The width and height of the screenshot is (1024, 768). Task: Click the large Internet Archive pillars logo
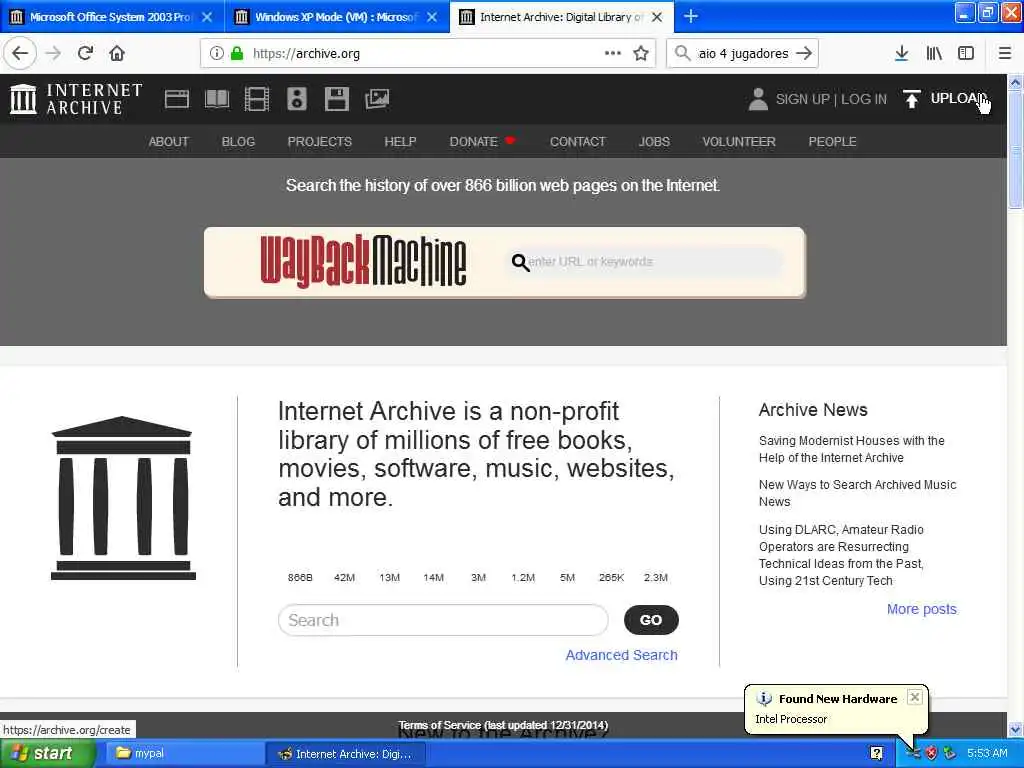click(123, 498)
